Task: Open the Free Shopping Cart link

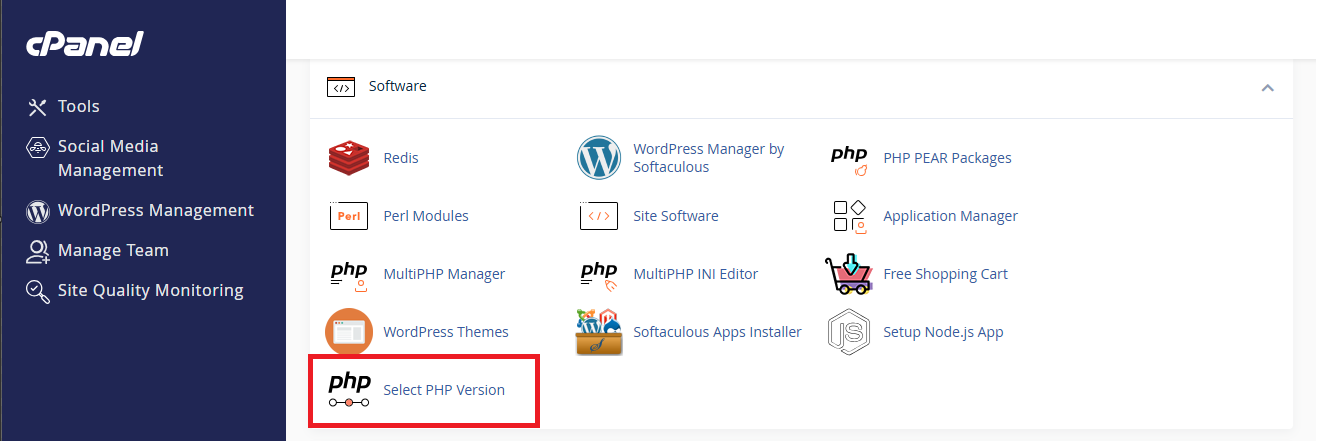Action: (945, 274)
